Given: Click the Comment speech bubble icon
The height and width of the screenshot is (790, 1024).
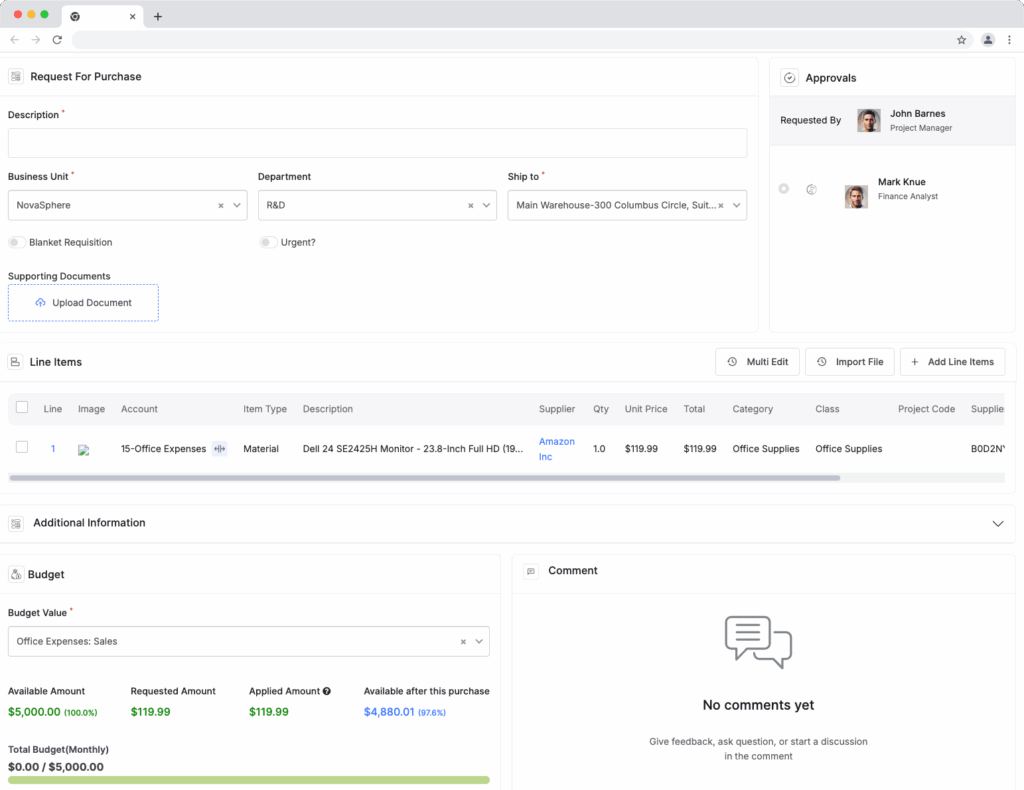Looking at the screenshot, I should [531, 571].
